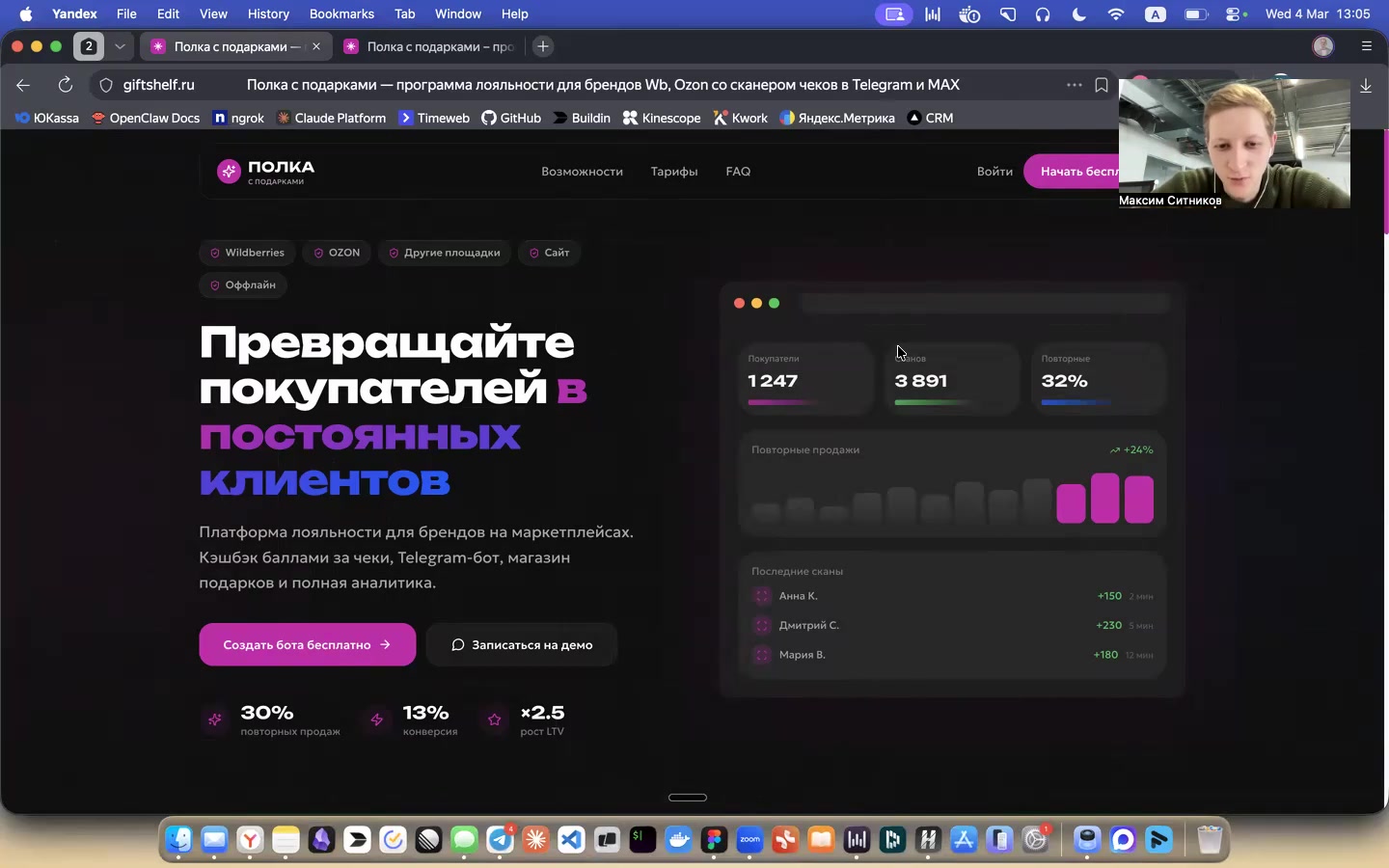Select the OZON platform tag
The height and width of the screenshot is (868, 1389).
[x=336, y=253]
